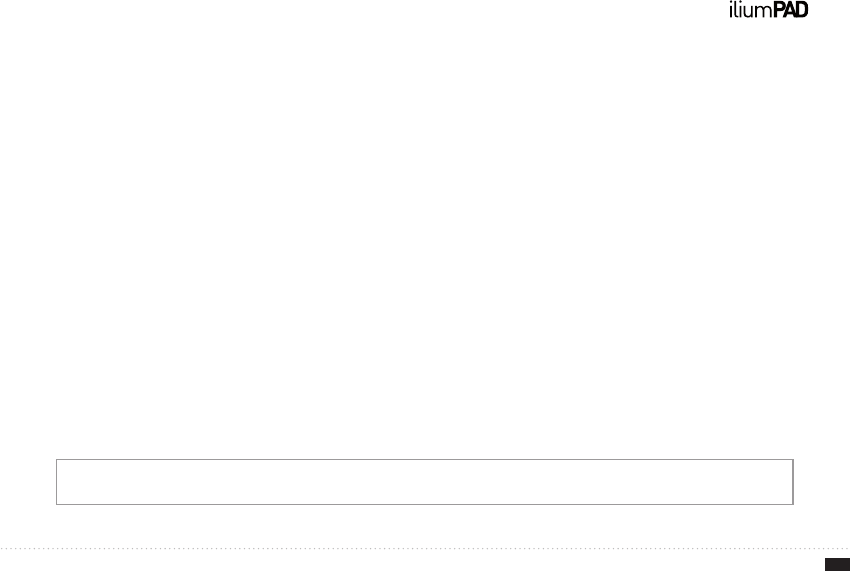Click inside the empty bordered text box
Viewport: 850px width, 571px height.
[424, 482]
